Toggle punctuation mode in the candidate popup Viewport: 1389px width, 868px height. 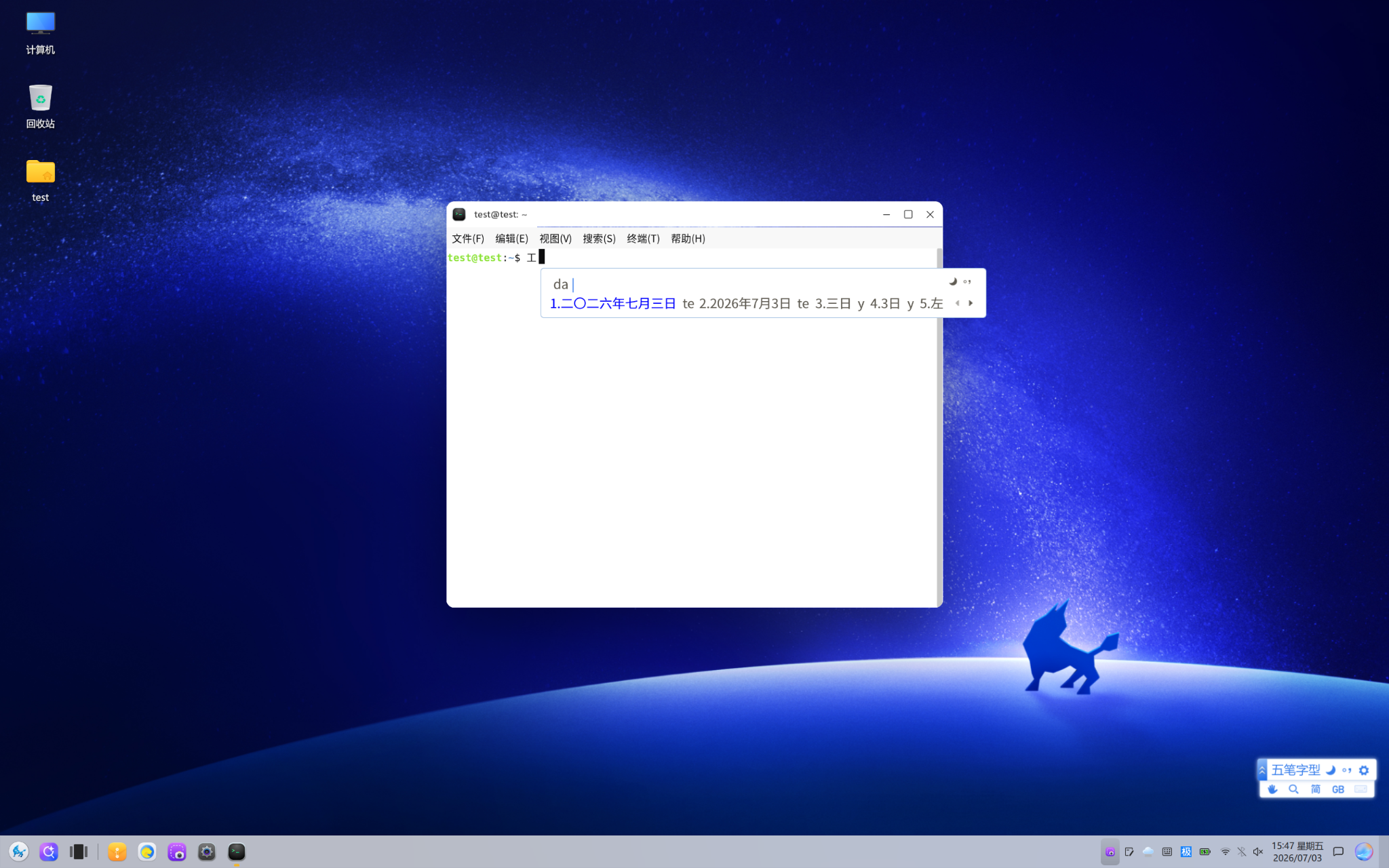(967, 281)
